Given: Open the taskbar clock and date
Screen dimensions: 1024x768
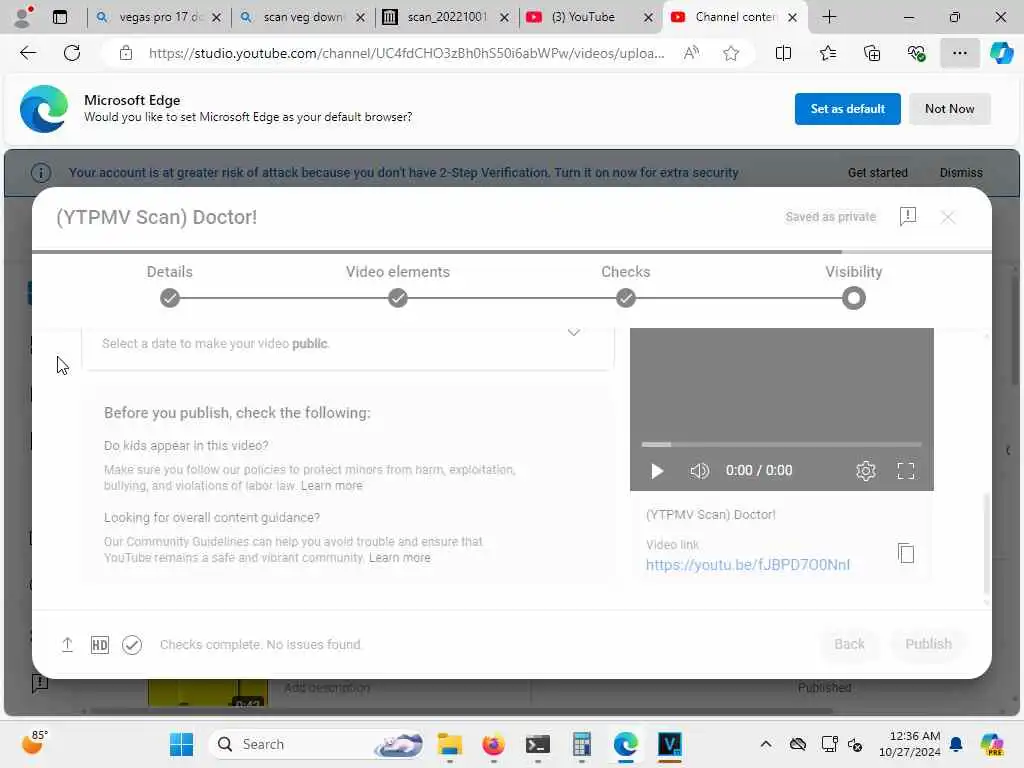Looking at the screenshot, I should pyautogui.click(x=909, y=744).
